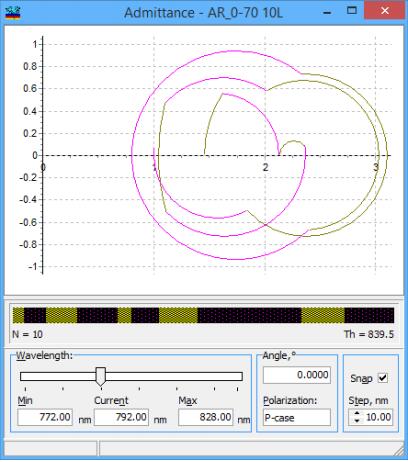Viewport: 408px width, 462px height.
Task: Select the widest black layer in layer bar
Action: pyautogui.click(x=249, y=315)
